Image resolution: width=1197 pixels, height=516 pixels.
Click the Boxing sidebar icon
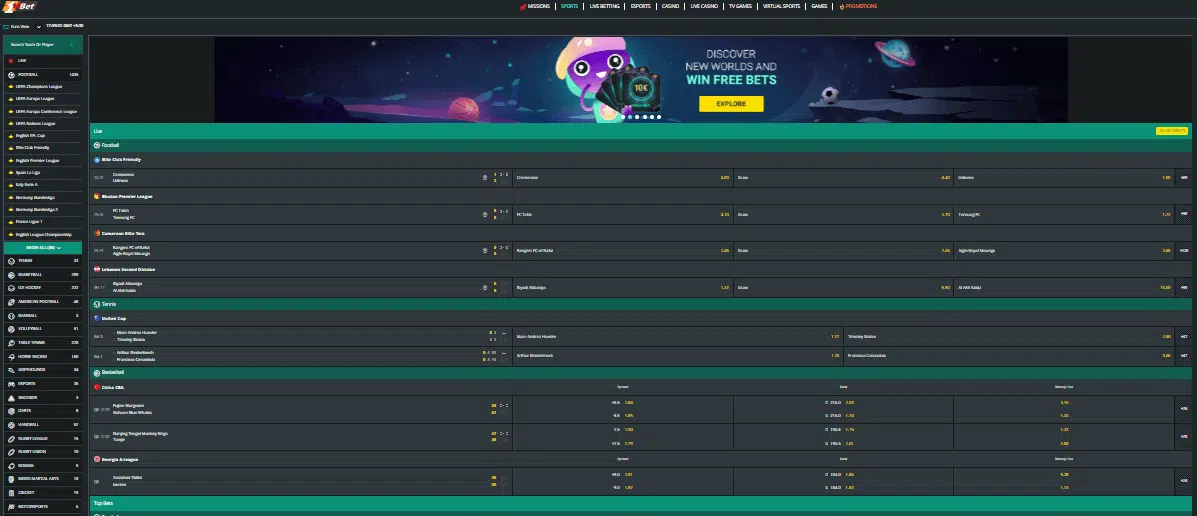coord(11,466)
